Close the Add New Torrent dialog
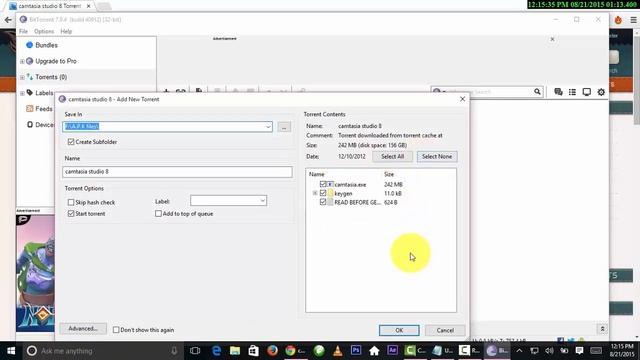The width and height of the screenshot is (640, 360). (462, 99)
